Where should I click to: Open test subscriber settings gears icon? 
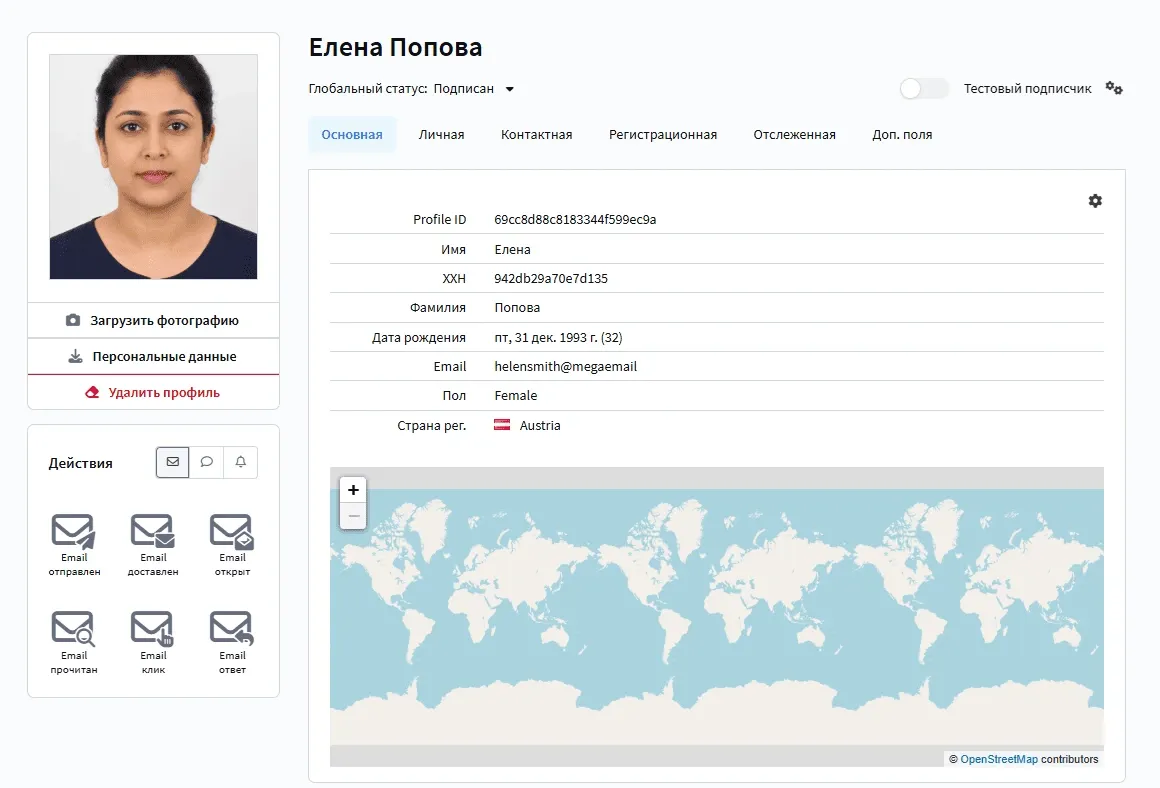coord(1114,88)
